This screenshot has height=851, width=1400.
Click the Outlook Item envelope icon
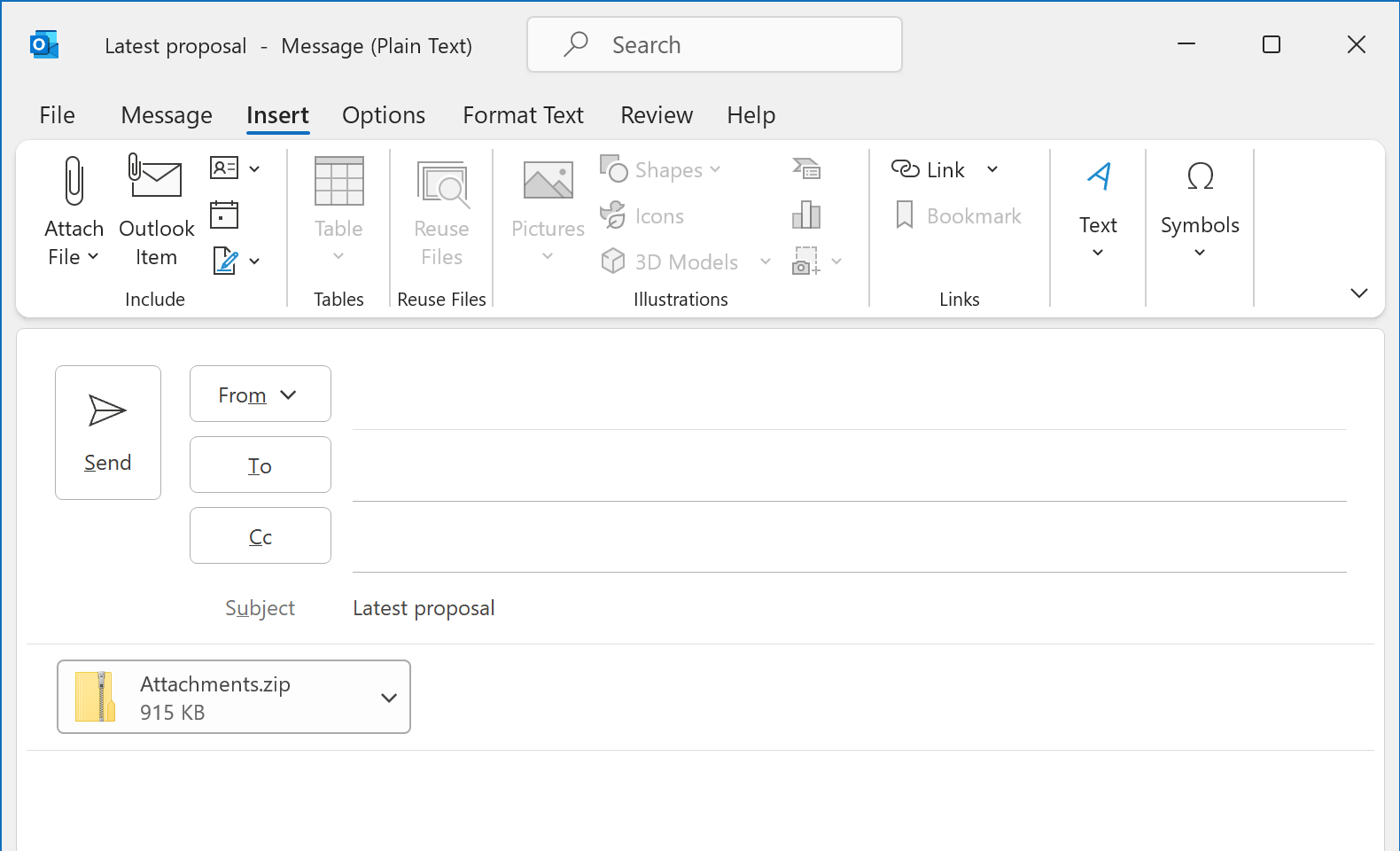(155, 176)
